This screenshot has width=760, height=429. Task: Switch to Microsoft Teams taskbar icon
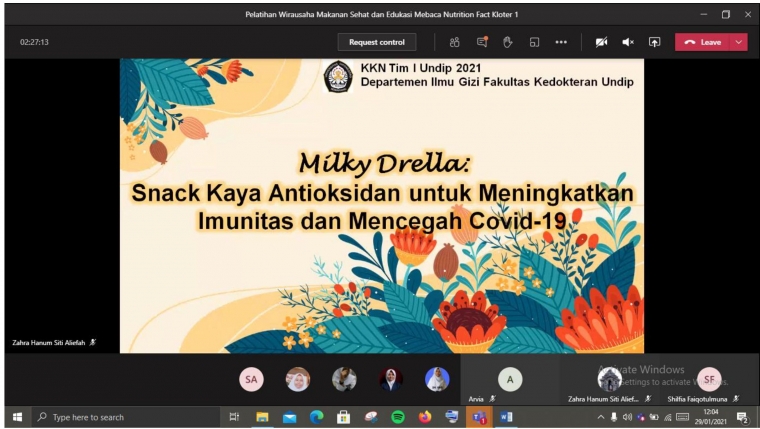coord(479,417)
